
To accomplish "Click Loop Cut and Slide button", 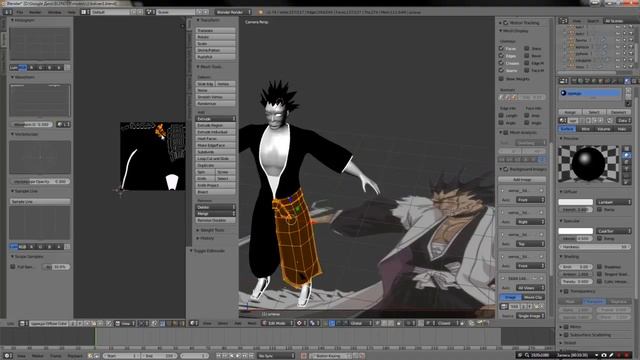I will [216, 159].
